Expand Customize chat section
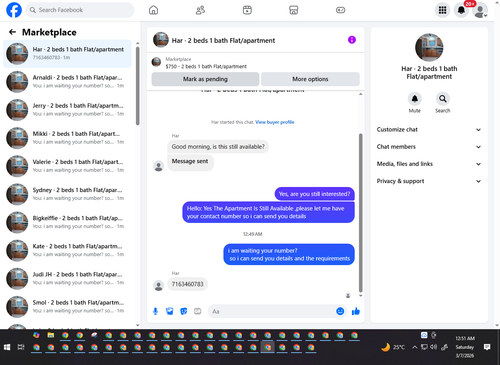The width and height of the screenshot is (500, 365). 429,130
